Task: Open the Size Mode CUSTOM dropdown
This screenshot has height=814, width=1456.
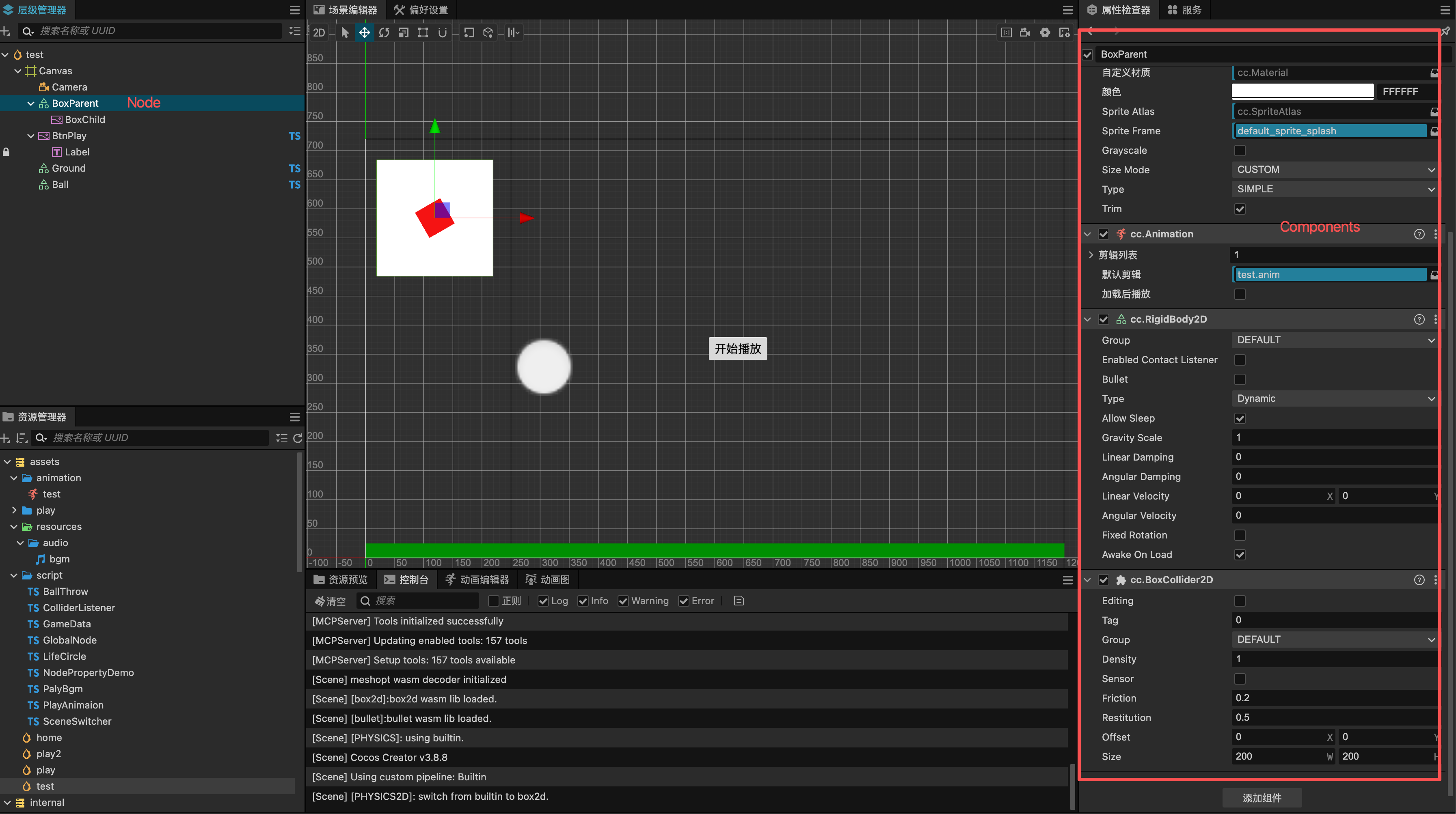Action: coord(1334,170)
